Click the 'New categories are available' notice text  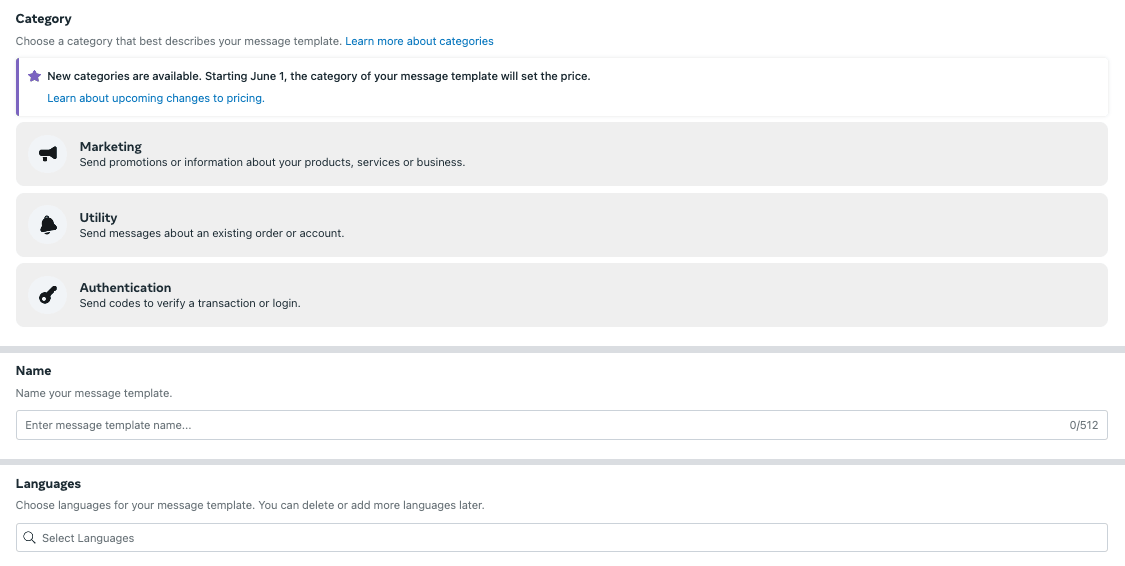pos(318,76)
